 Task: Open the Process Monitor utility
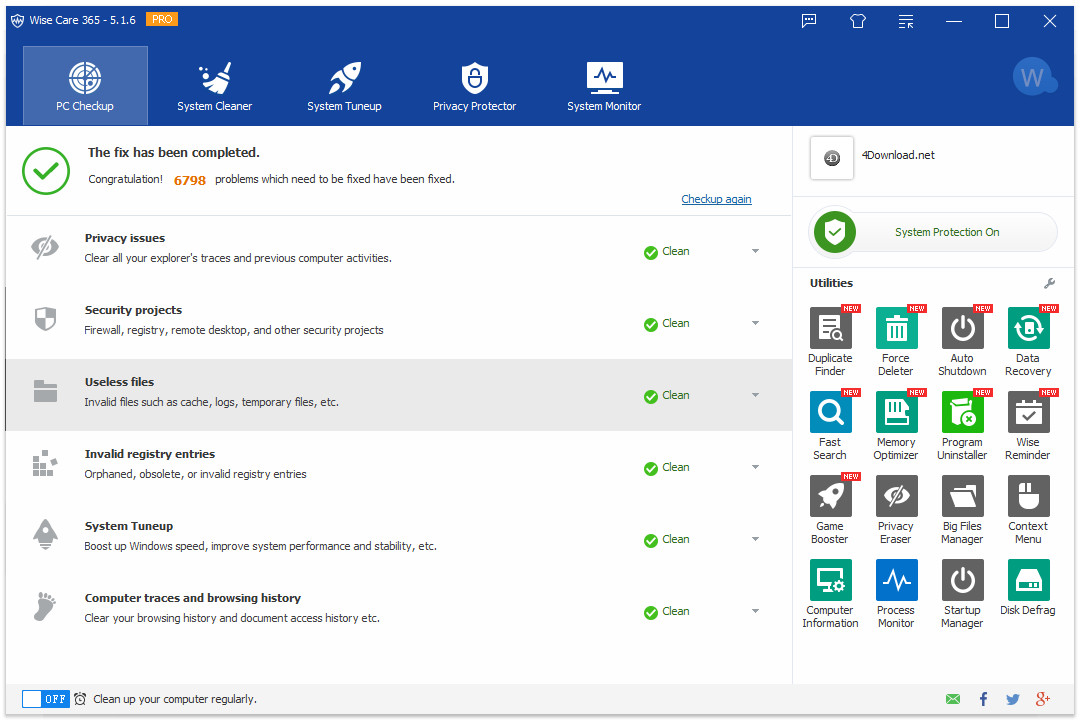click(896, 581)
